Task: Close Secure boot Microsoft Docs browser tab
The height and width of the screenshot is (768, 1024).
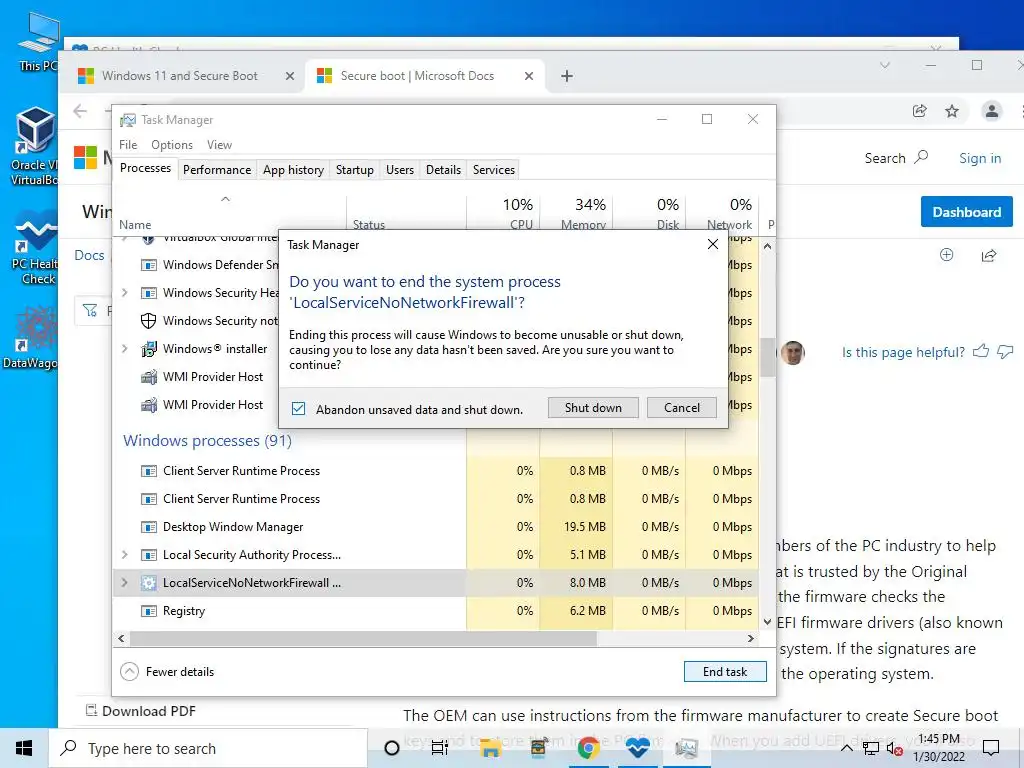Action: [529, 76]
